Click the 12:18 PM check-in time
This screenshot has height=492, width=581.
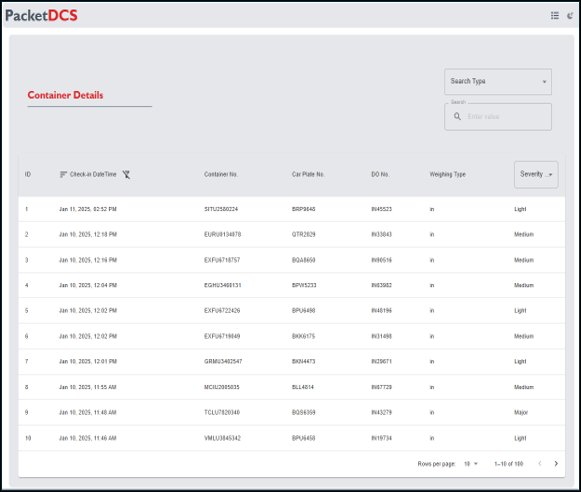(x=88, y=235)
